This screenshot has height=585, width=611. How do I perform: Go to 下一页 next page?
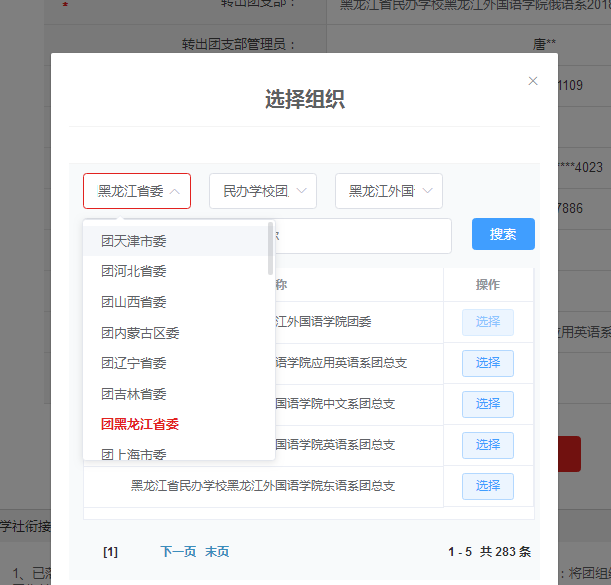coord(178,551)
